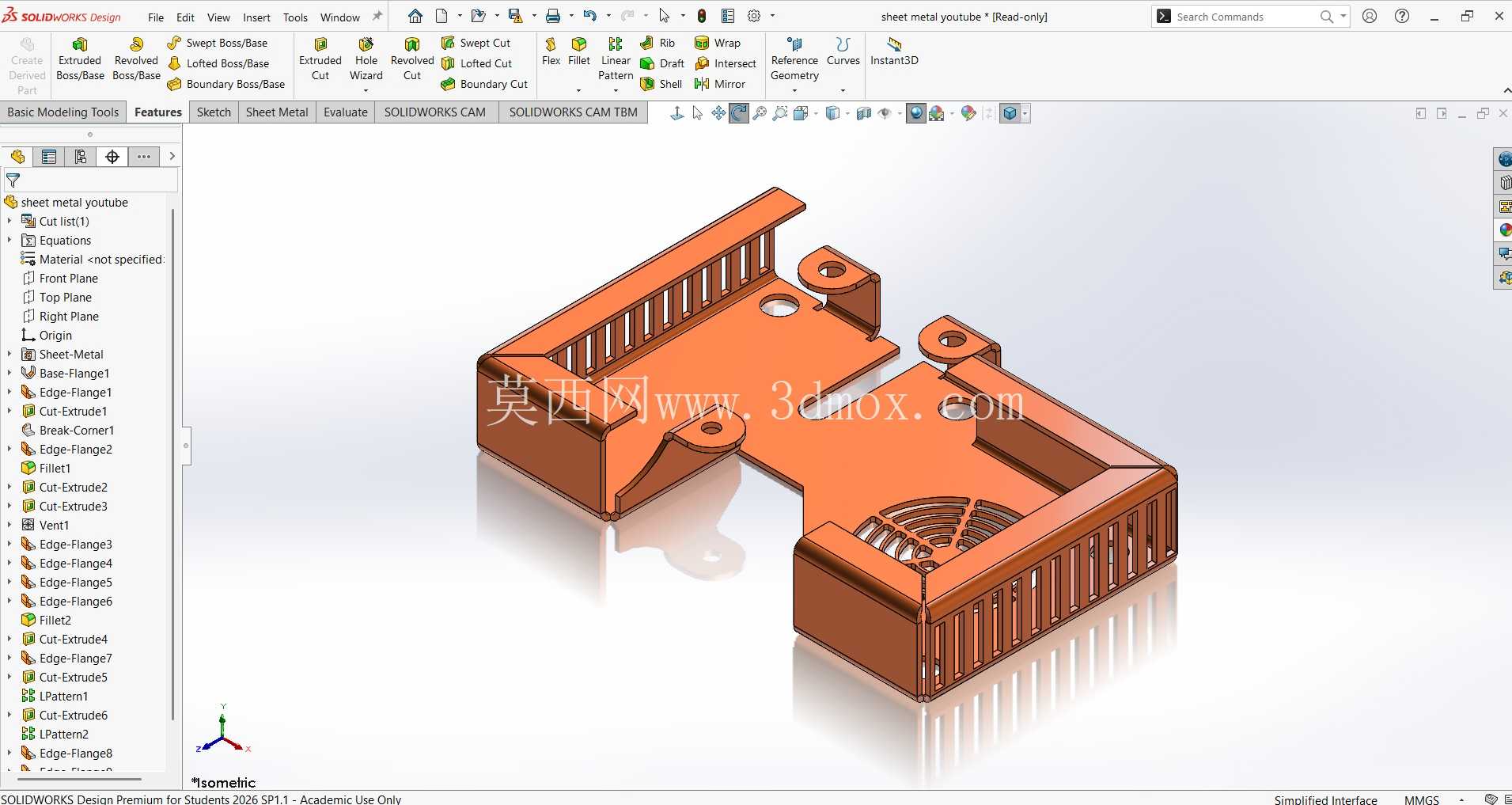
Task: Open the Save options dropdown arrow
Action: tap(534, 16)
